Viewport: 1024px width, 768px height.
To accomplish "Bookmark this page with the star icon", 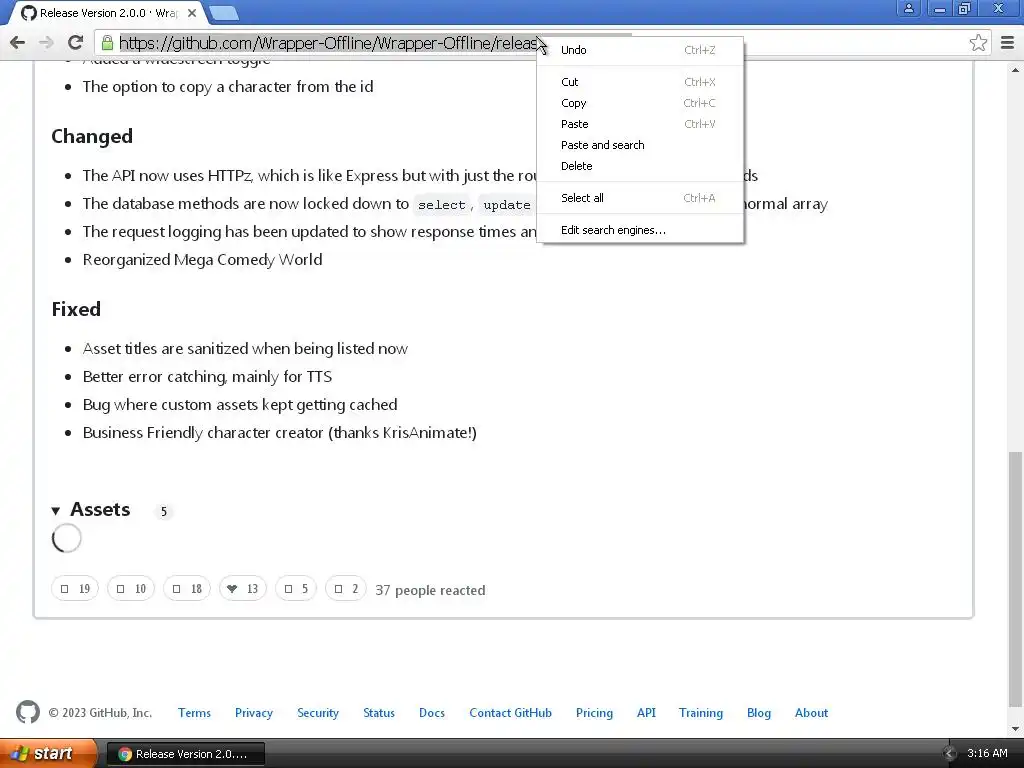I will tap(978, 43).
